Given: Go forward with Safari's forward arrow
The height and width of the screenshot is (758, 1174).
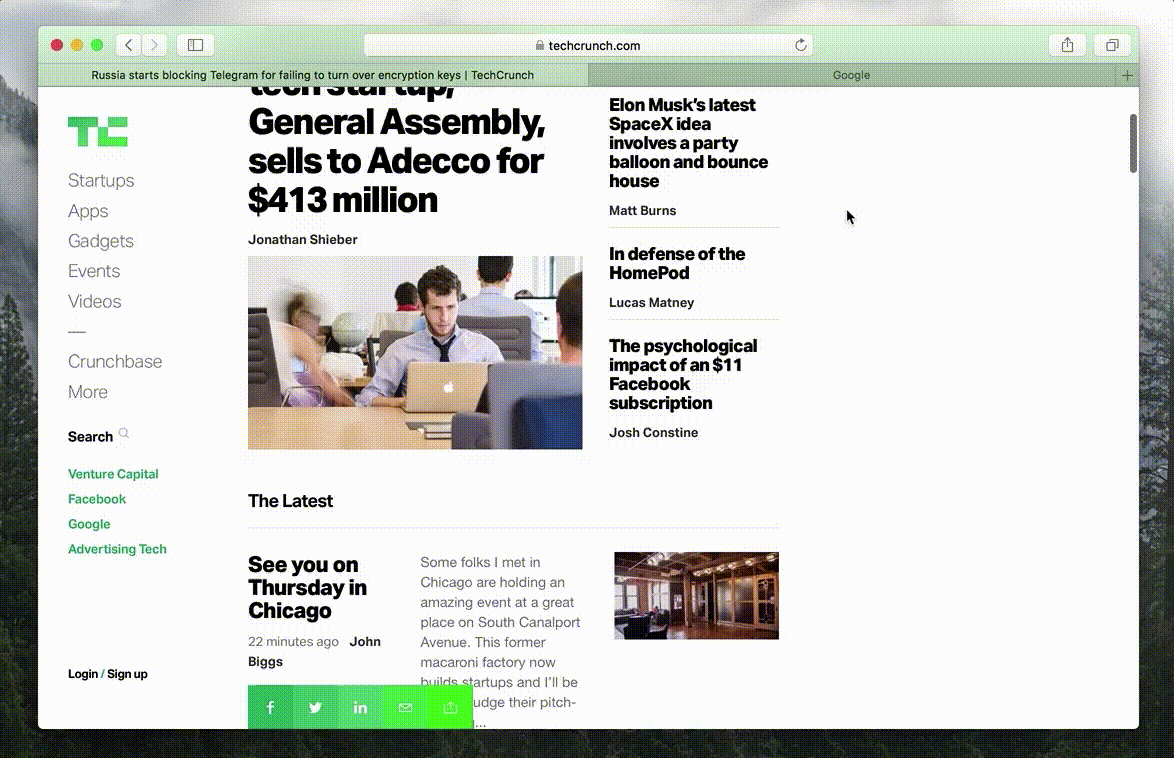Looking at the screenshot, I should click(154, 45).
